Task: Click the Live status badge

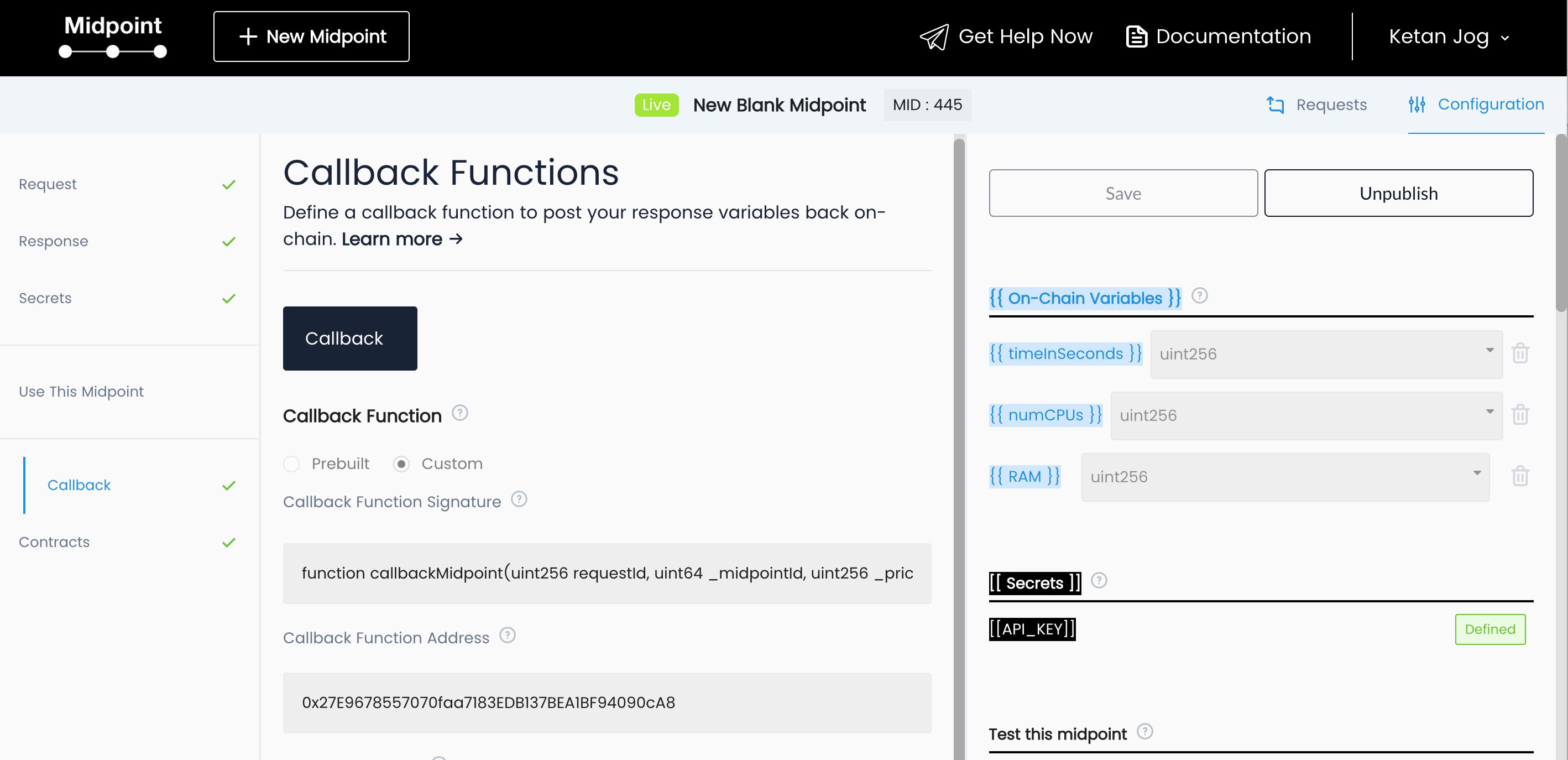Action: point(656,105)
